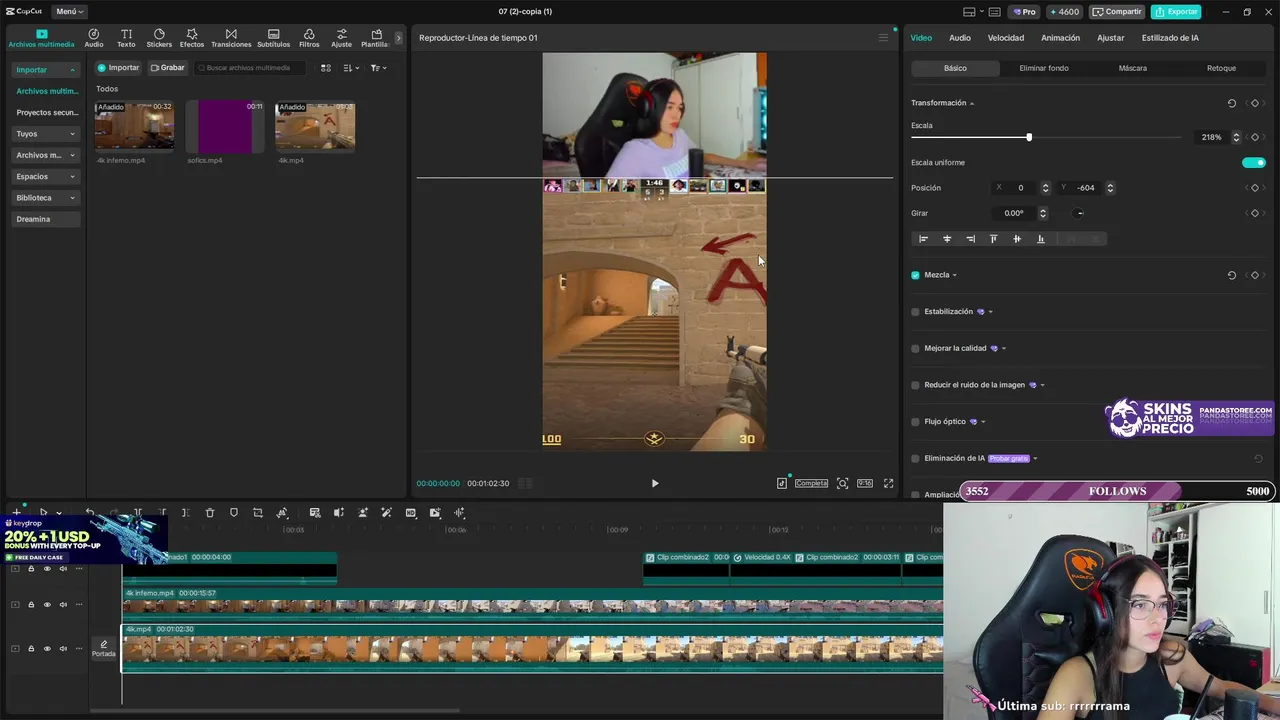The height and width of the screenshot is (720, 1280).
Task: Switch to the Ajustar tab
Action: (1111, 38)
